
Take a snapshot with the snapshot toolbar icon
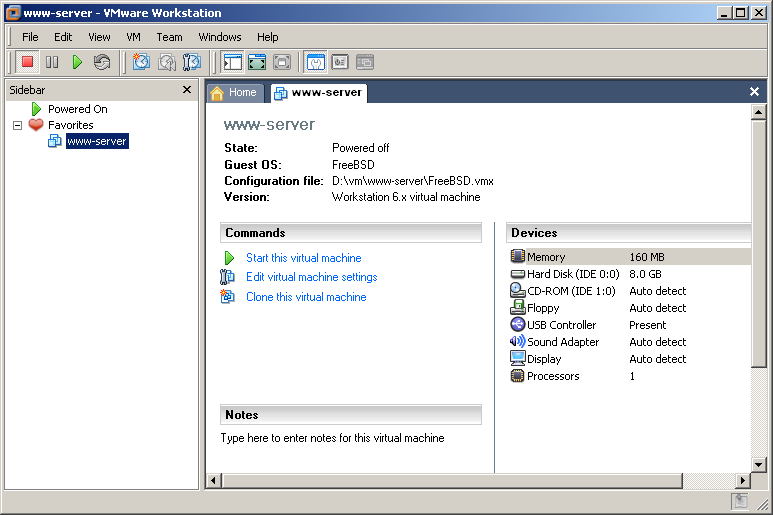(x=141, y=62)
